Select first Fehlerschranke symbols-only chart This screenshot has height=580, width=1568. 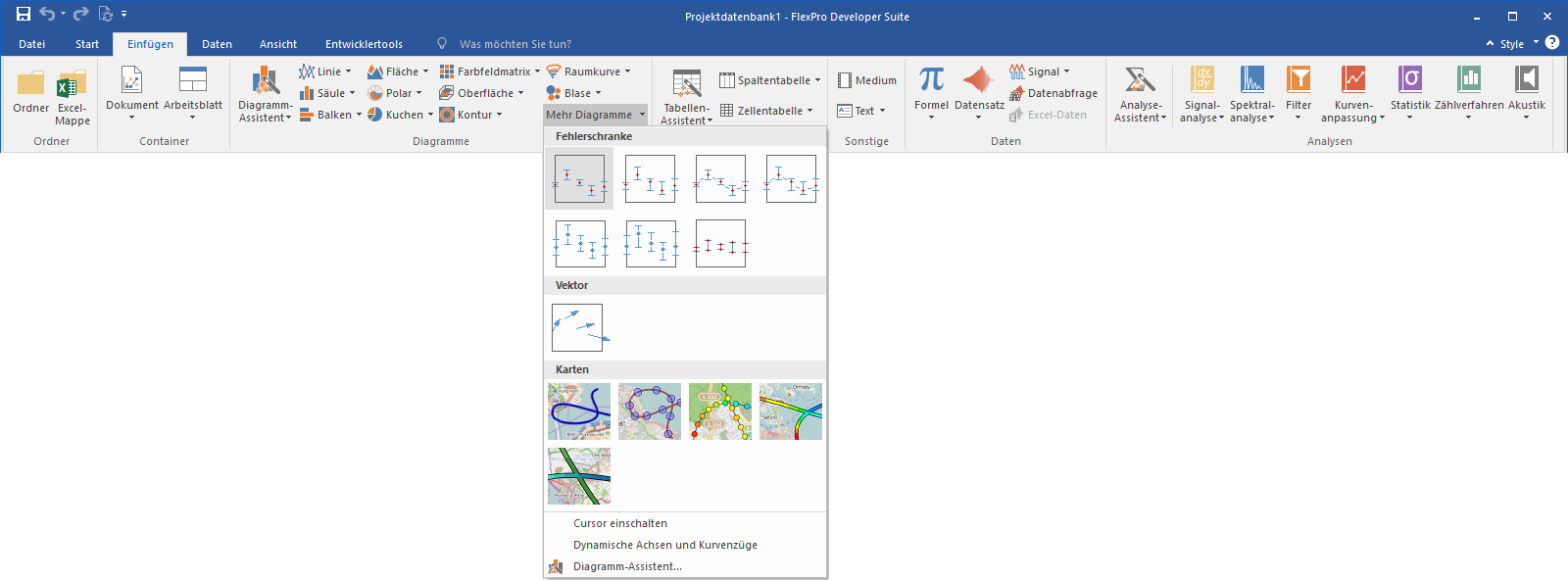point(579,178)
